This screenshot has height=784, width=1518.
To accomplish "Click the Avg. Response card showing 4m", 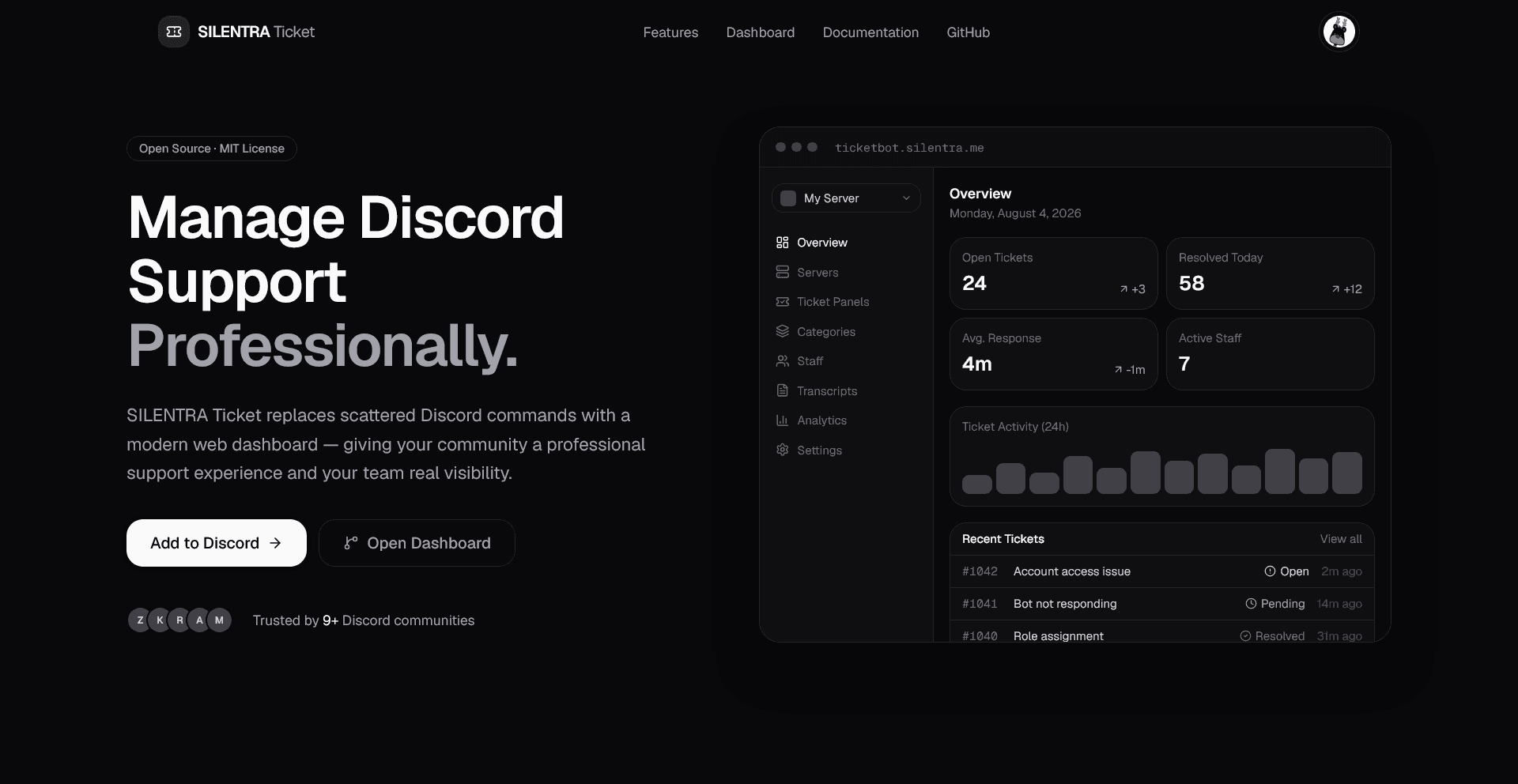I will 1054,354.
